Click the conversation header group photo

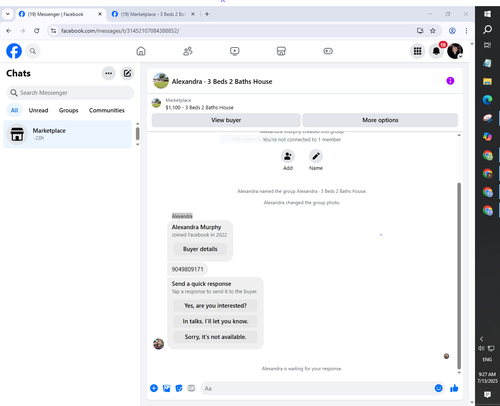pyautogui.click(x=161, y=81)
